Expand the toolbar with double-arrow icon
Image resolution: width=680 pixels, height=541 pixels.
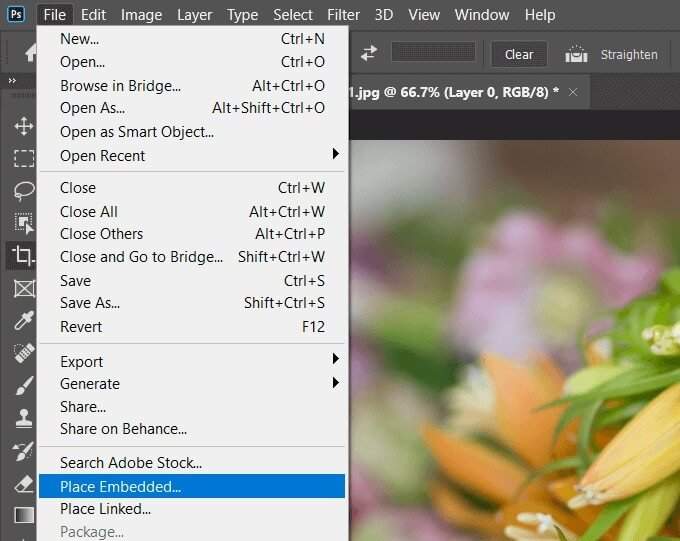pyautogui.click(x=12, y=81)
